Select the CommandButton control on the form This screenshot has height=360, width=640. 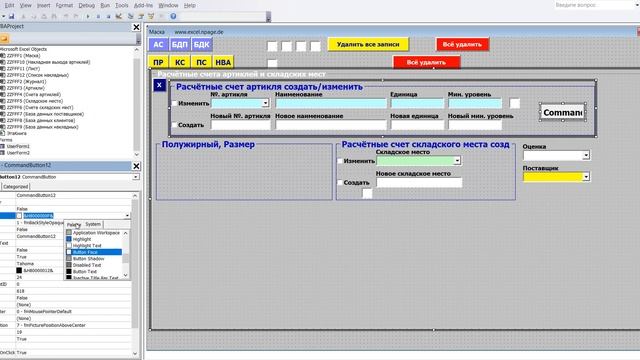(562, 112)
